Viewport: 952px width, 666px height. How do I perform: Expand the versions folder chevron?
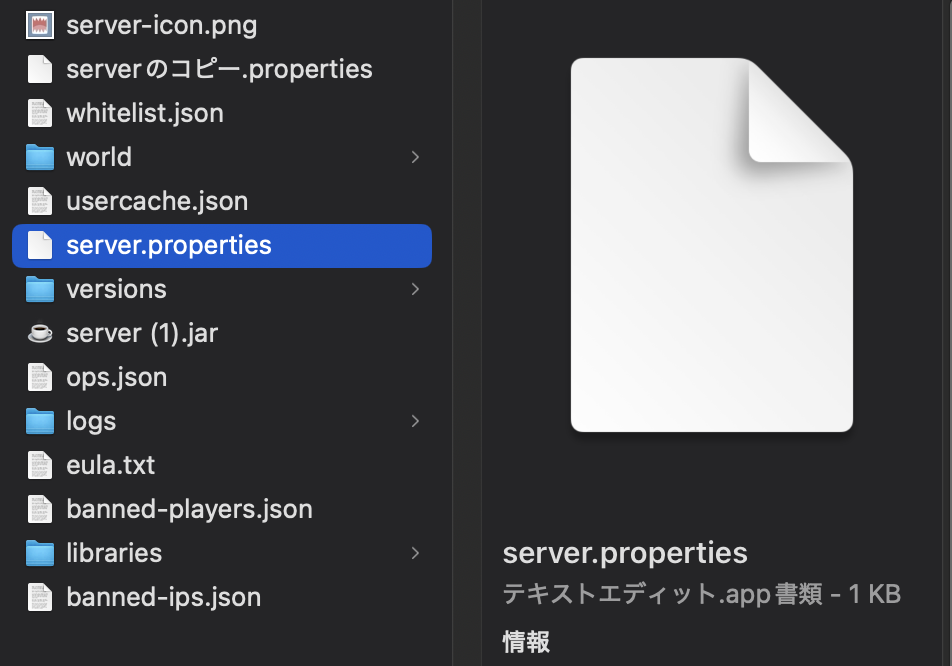tap(415, 289)
